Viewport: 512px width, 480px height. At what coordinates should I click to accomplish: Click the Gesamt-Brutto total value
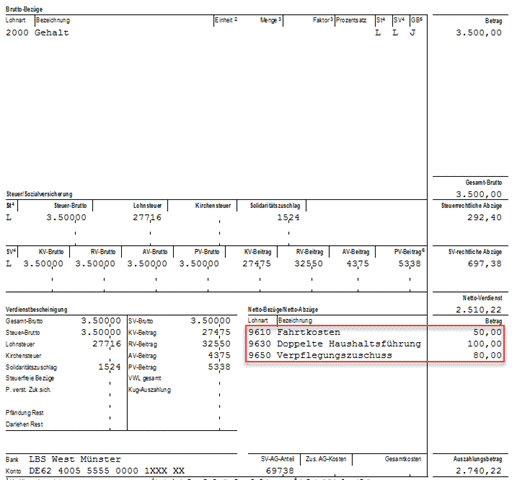(x=479, y=194)
